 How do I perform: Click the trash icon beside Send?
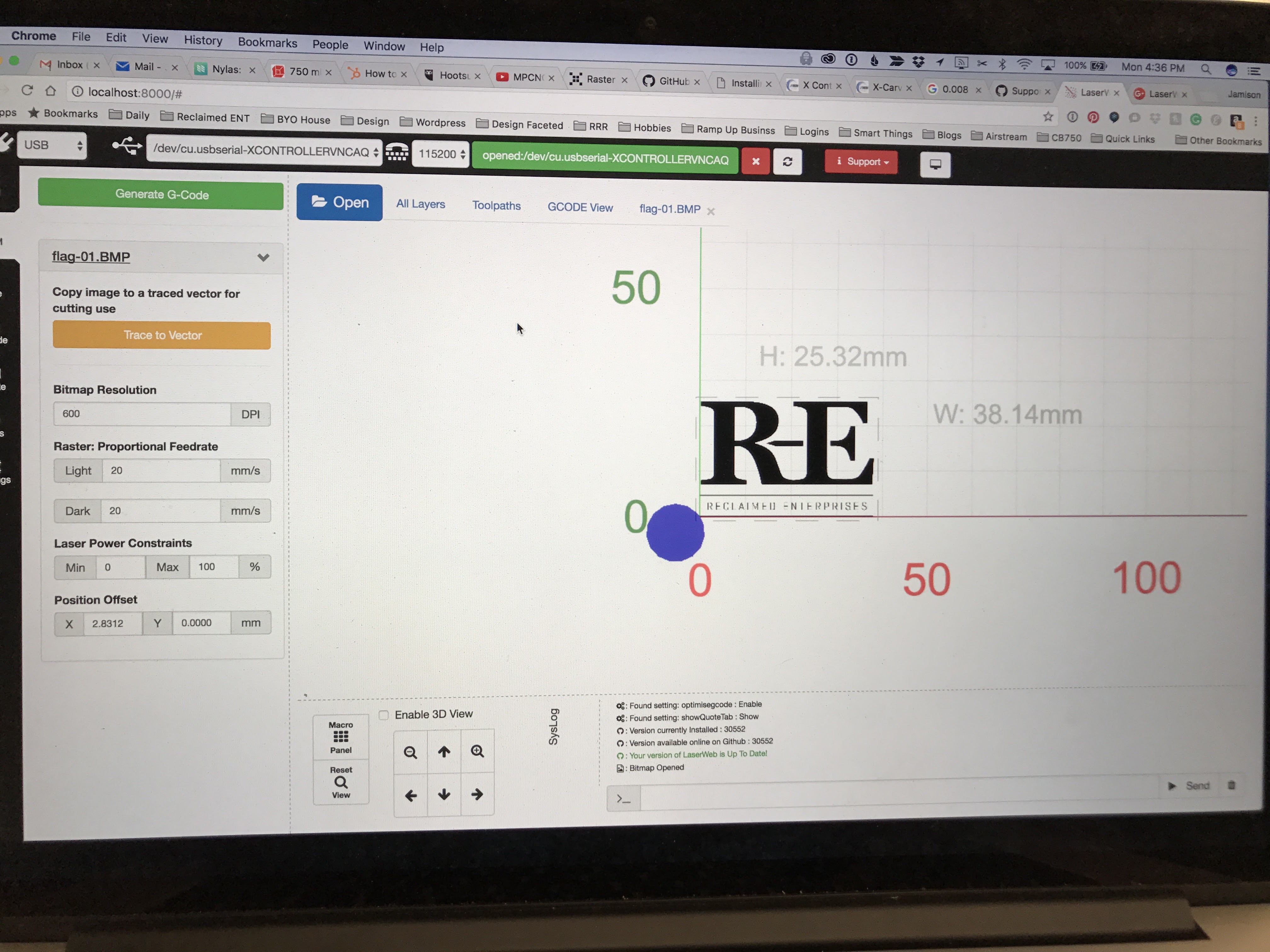point(1231,785)
